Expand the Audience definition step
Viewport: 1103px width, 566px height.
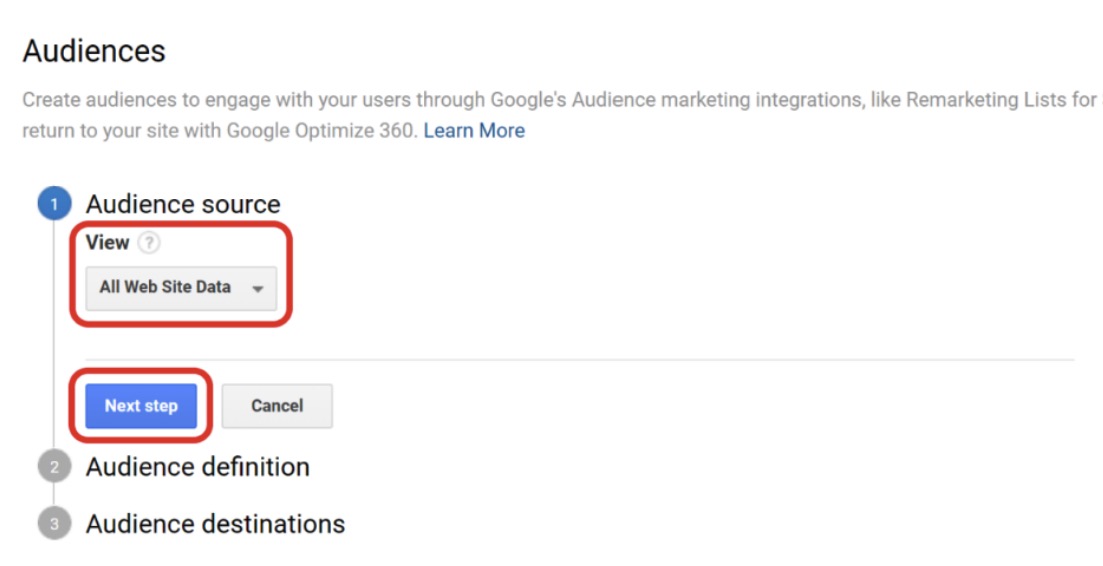tap(197, 467)
